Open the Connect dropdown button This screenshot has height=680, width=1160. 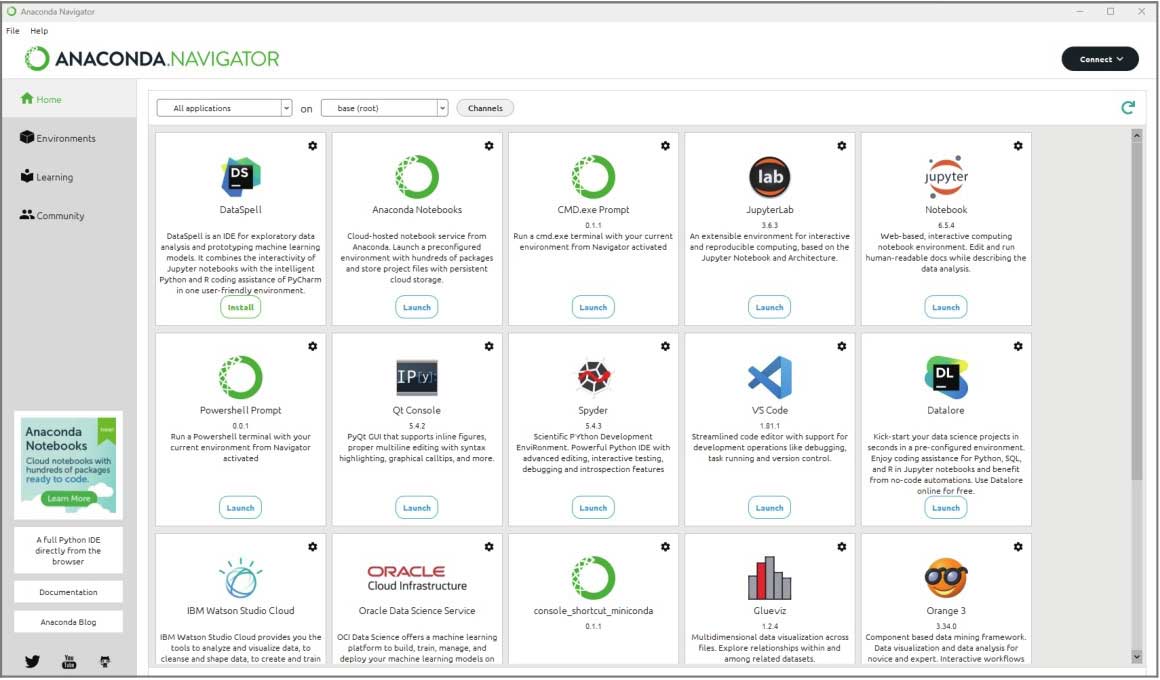pos(1100,59)
